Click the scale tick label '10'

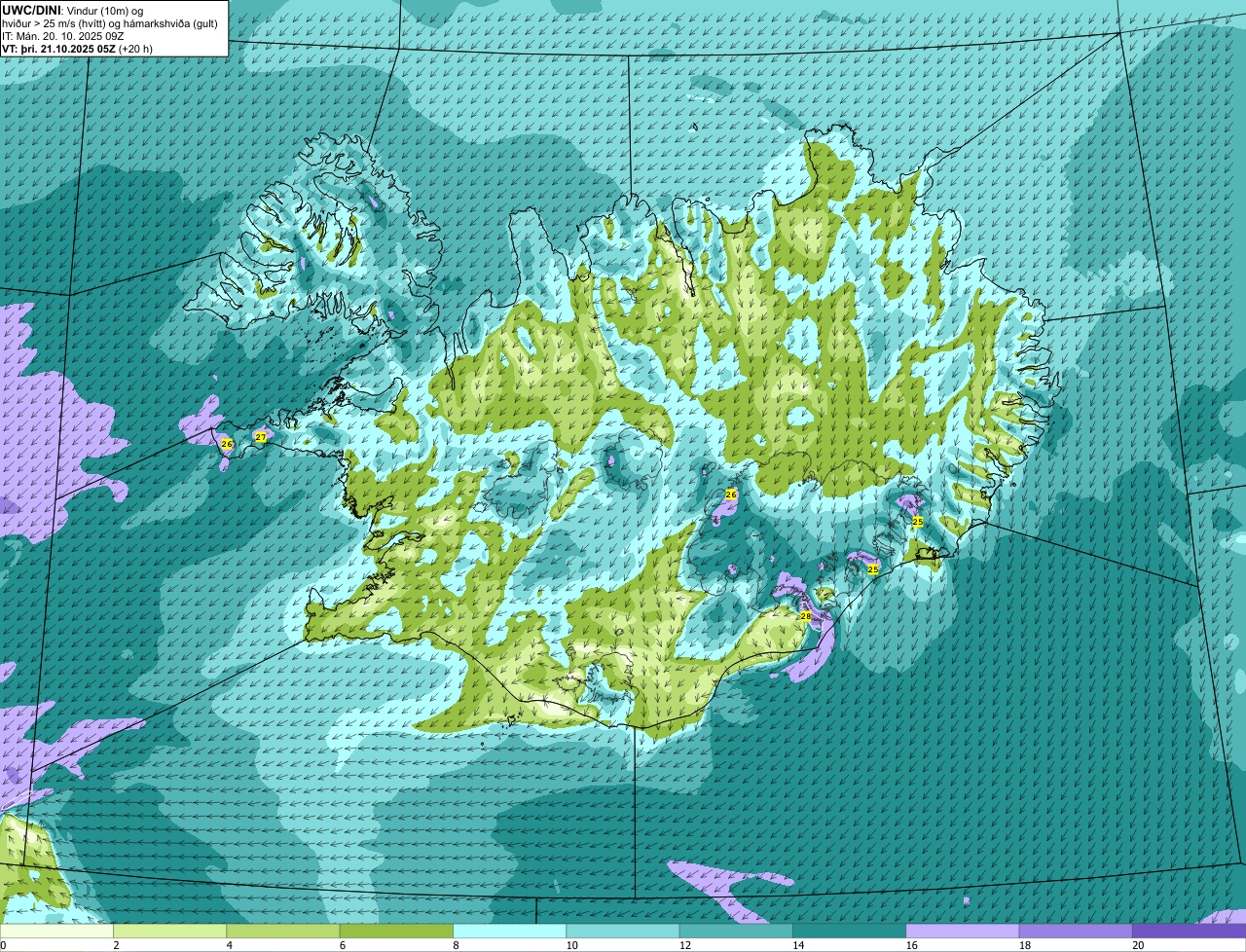point(571,945)
